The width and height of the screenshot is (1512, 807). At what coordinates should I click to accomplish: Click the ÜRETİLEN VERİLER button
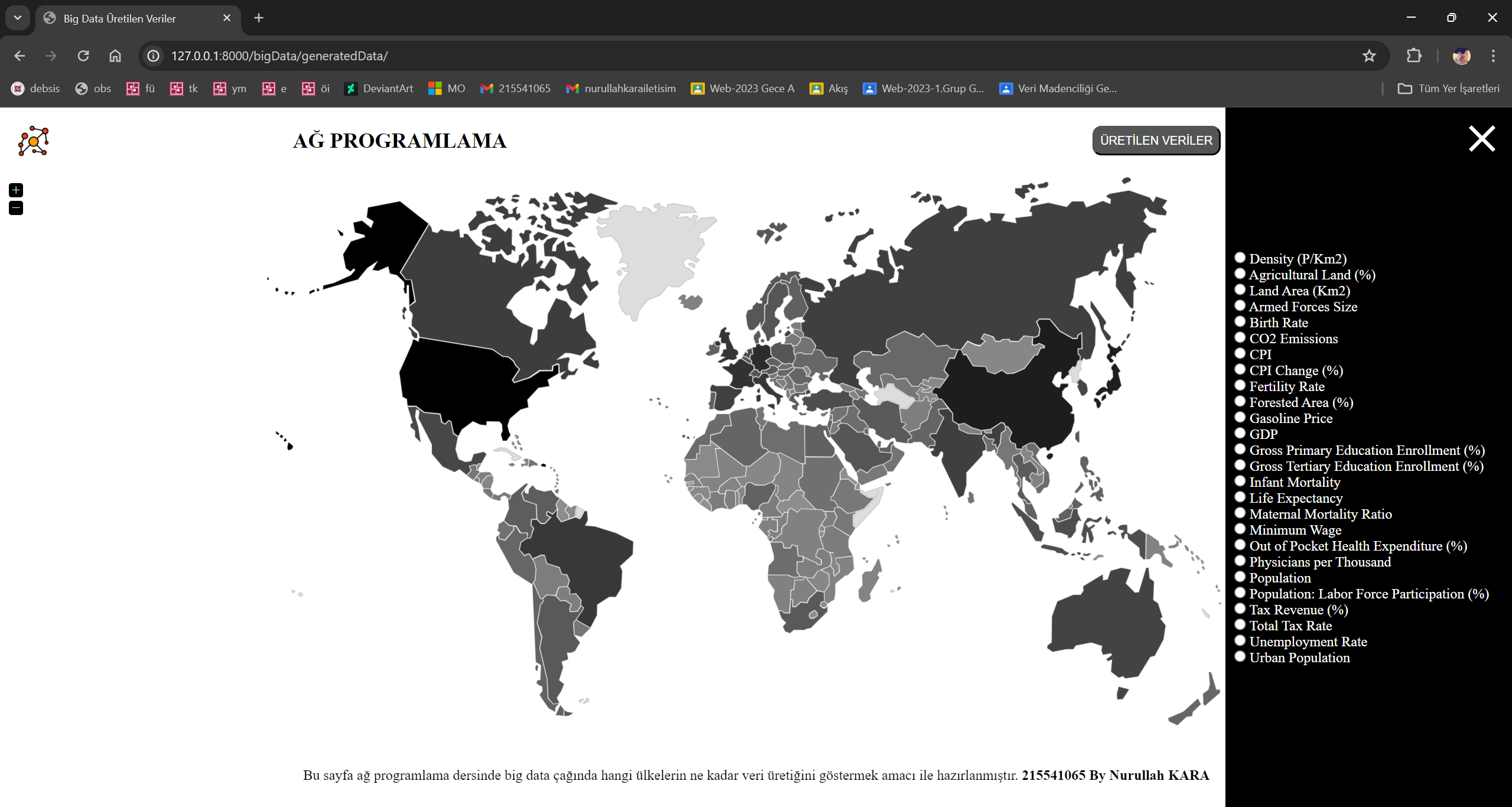tap(1156, 140)
